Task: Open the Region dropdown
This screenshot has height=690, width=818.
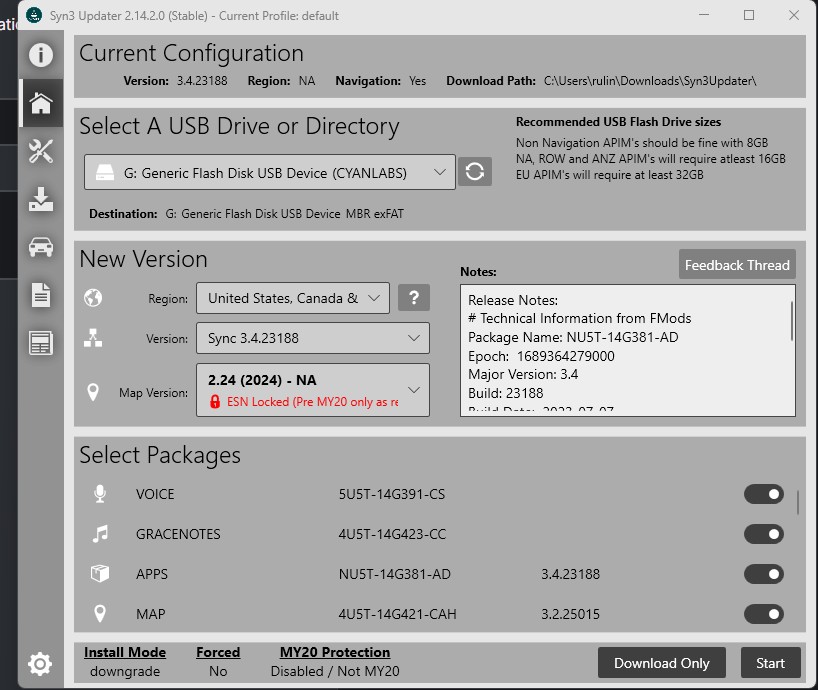Action: 292,298
